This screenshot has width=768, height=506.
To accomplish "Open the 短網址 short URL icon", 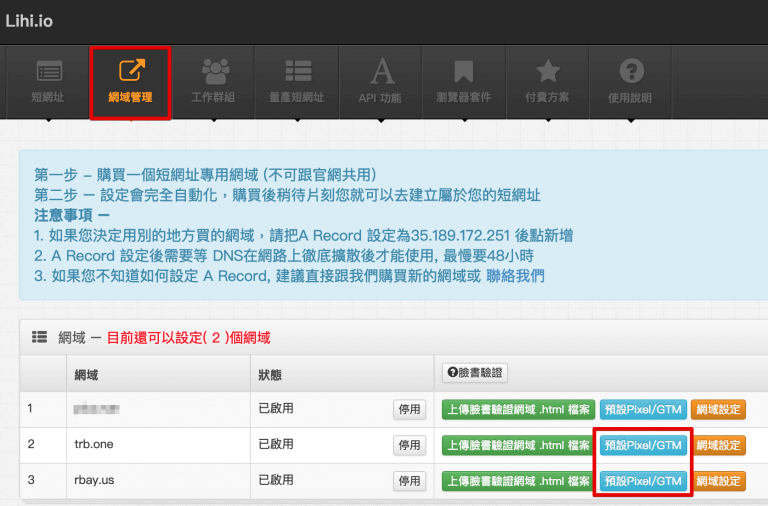I will click(48, 72).
